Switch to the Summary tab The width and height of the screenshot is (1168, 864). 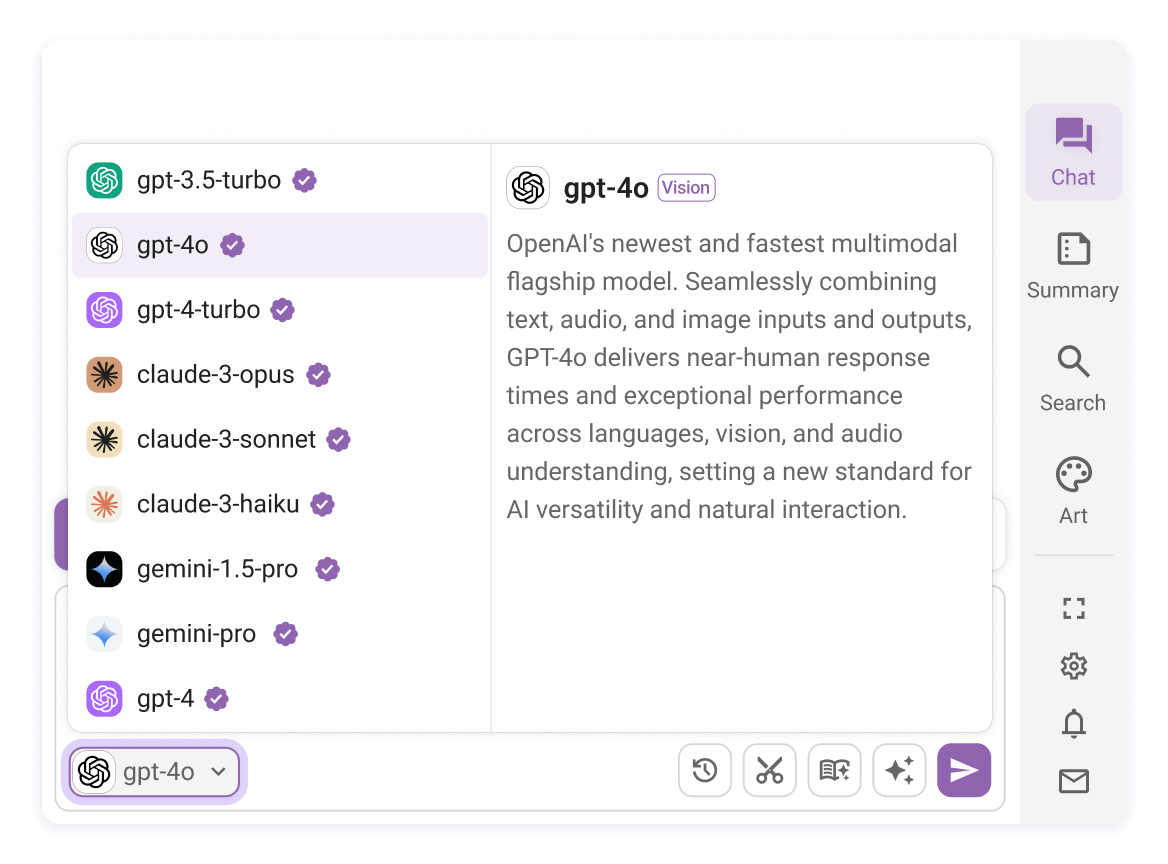[x=1073, y=266]
